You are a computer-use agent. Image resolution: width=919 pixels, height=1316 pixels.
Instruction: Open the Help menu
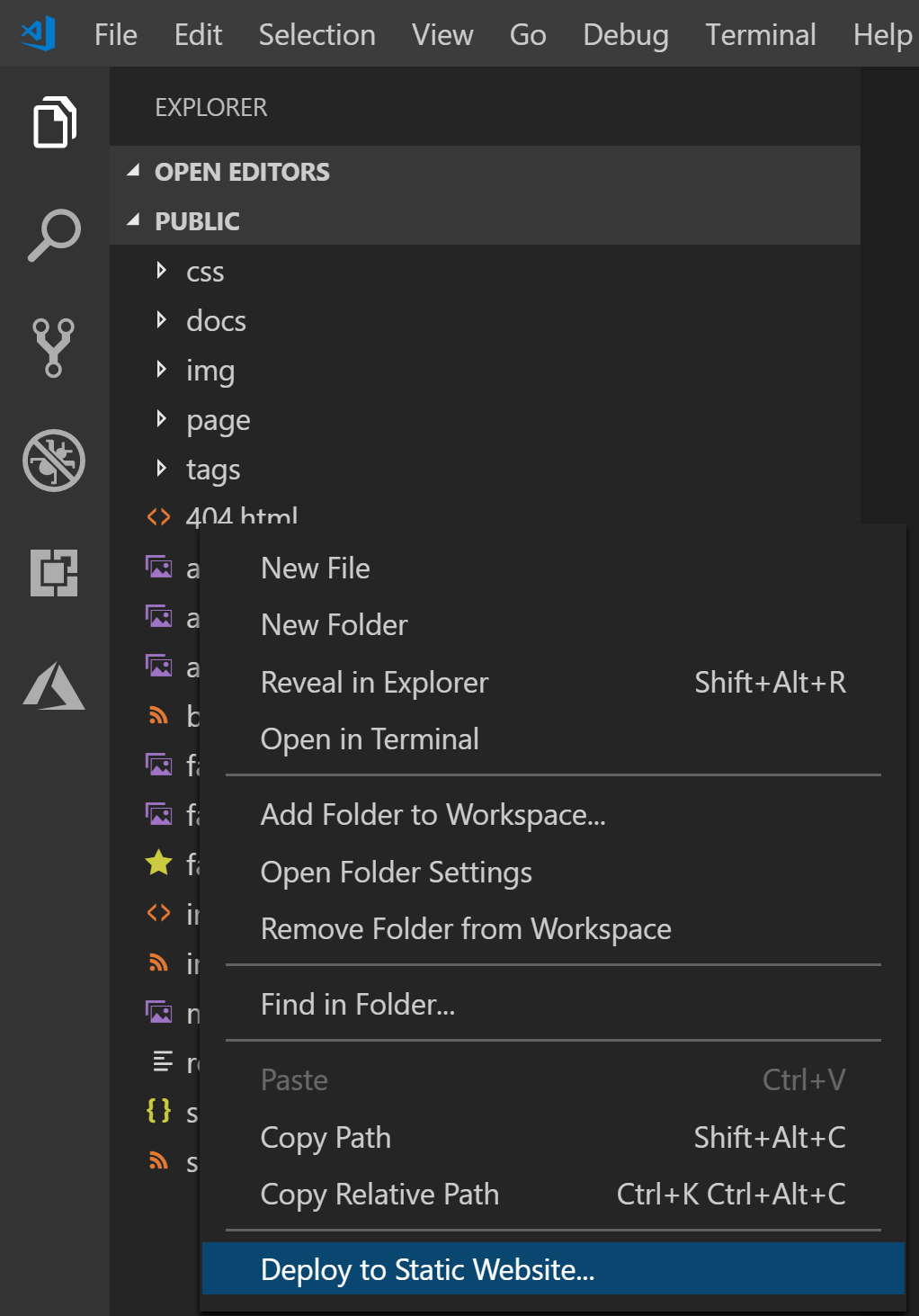pos(882,34)
